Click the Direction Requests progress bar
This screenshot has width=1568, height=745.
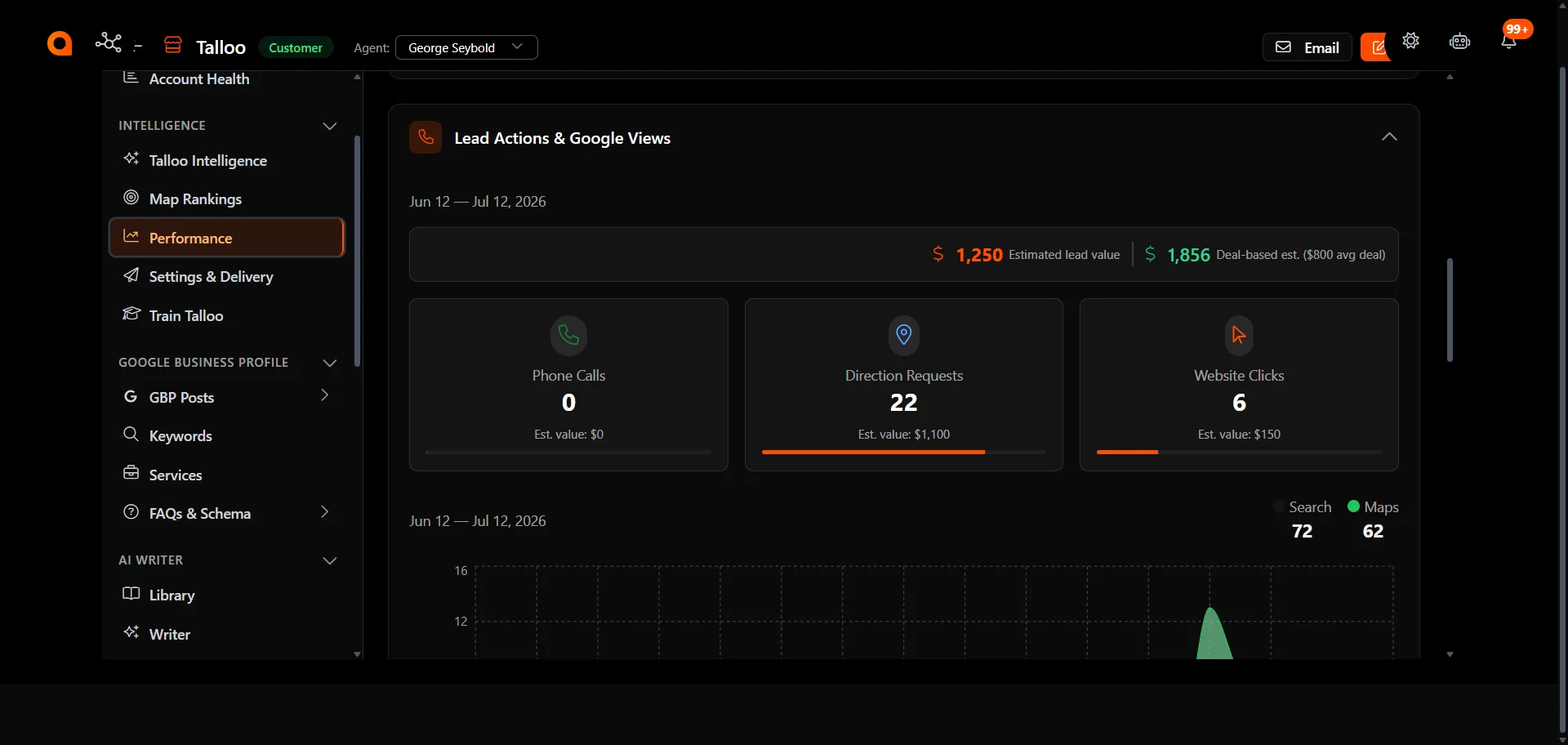click(x=904, y=452)
